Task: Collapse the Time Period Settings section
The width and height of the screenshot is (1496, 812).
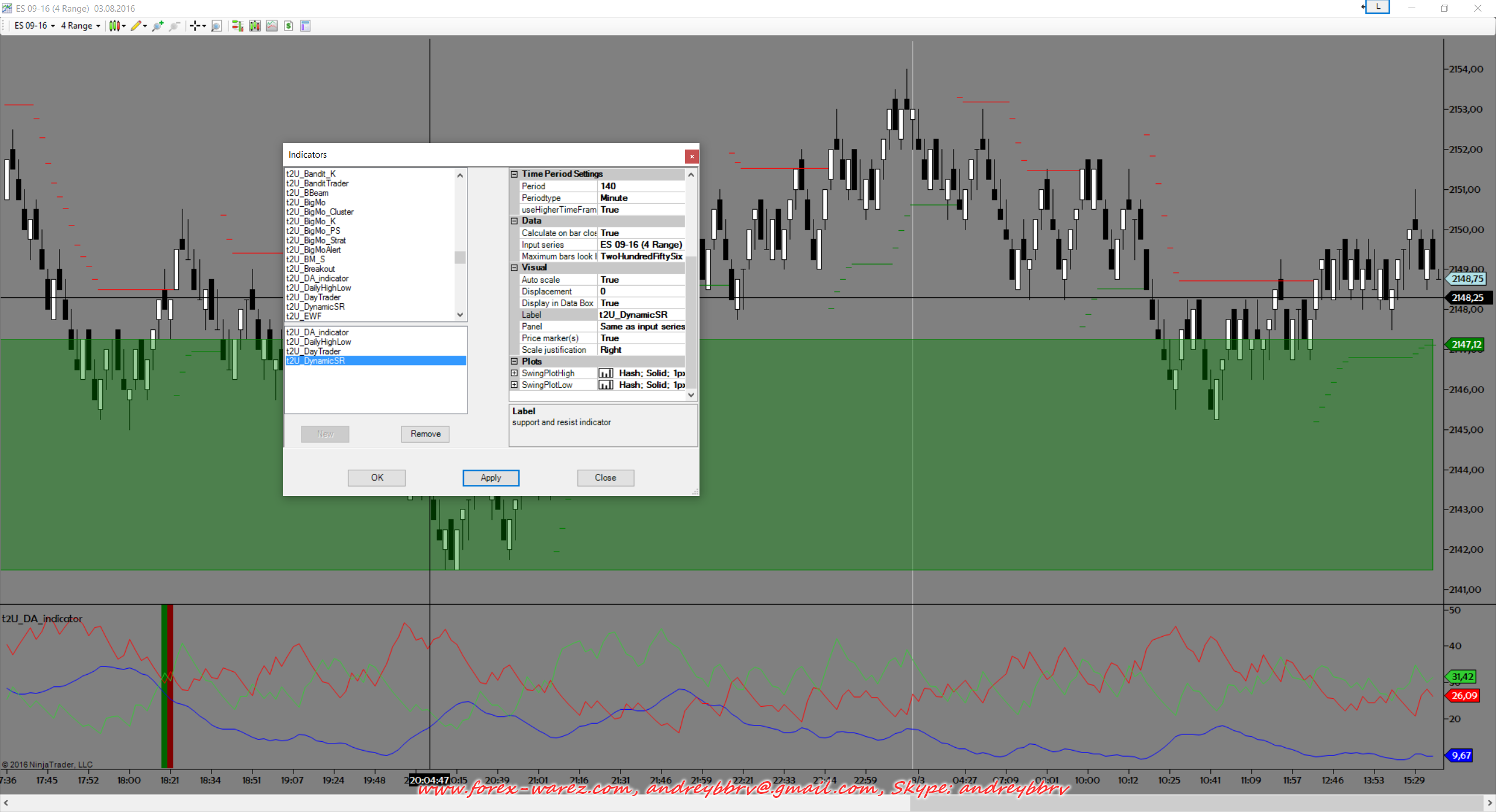Action: coord(514,174)
